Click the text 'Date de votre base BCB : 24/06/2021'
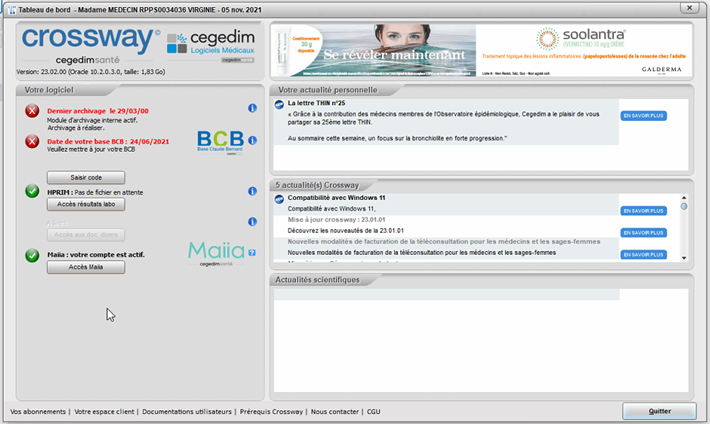 click(108, 141)
